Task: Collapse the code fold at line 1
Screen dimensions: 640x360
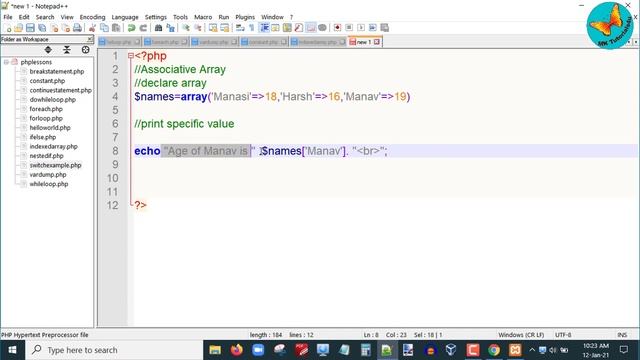Action: 130,56
